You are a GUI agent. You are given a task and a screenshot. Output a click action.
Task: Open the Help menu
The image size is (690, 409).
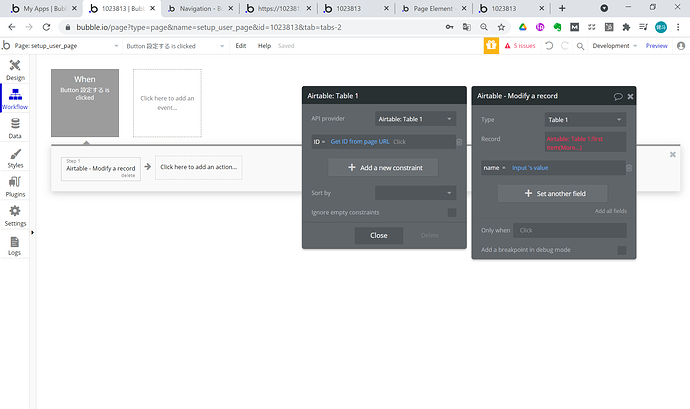click(x=264, y=46)
